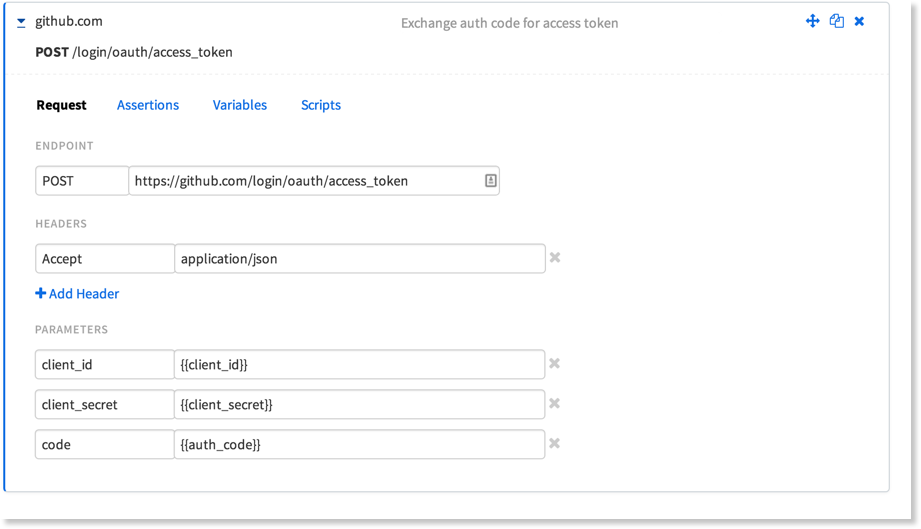Image resolution: width=921 pixels, height=529 pixels.
Task: Edit the {{auth_code}} value field
Action: pyautogui.click(x=359, y=444)
